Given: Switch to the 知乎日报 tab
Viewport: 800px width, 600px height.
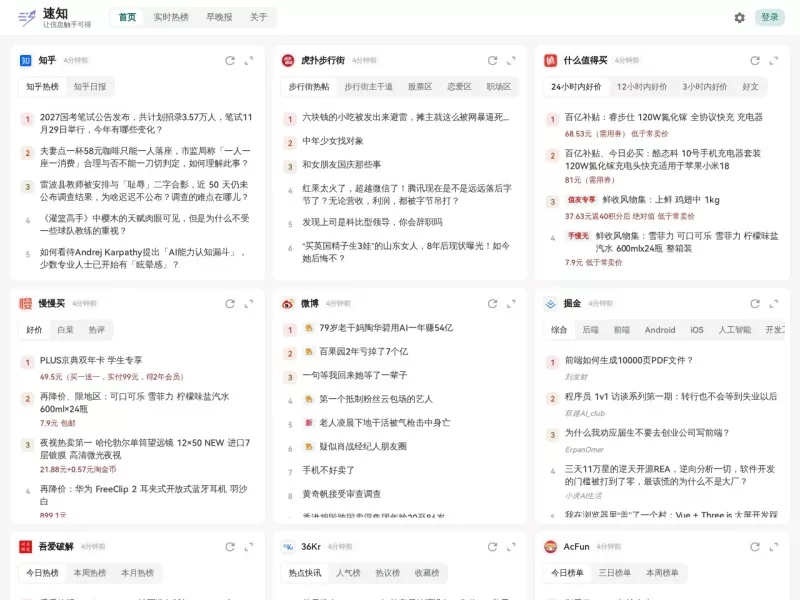Looking at the screenshot, I should (90, 87).
